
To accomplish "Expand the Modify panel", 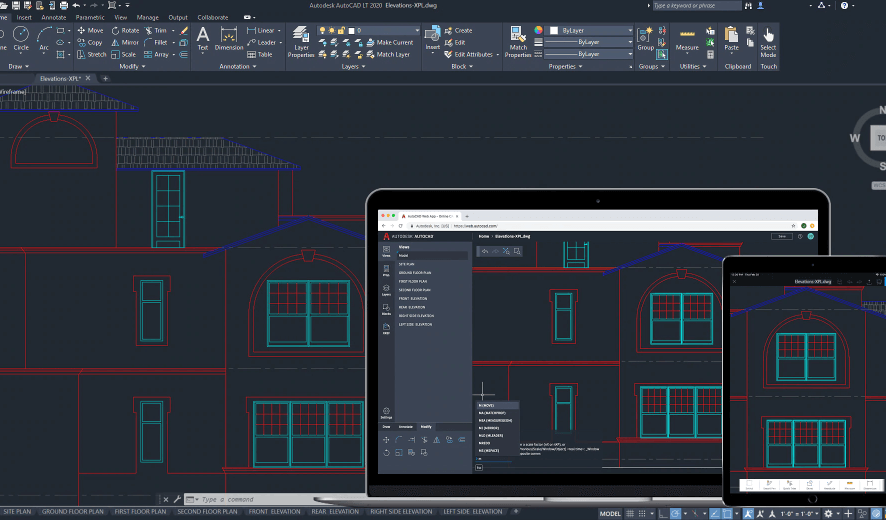I will [x=132, y=67].
